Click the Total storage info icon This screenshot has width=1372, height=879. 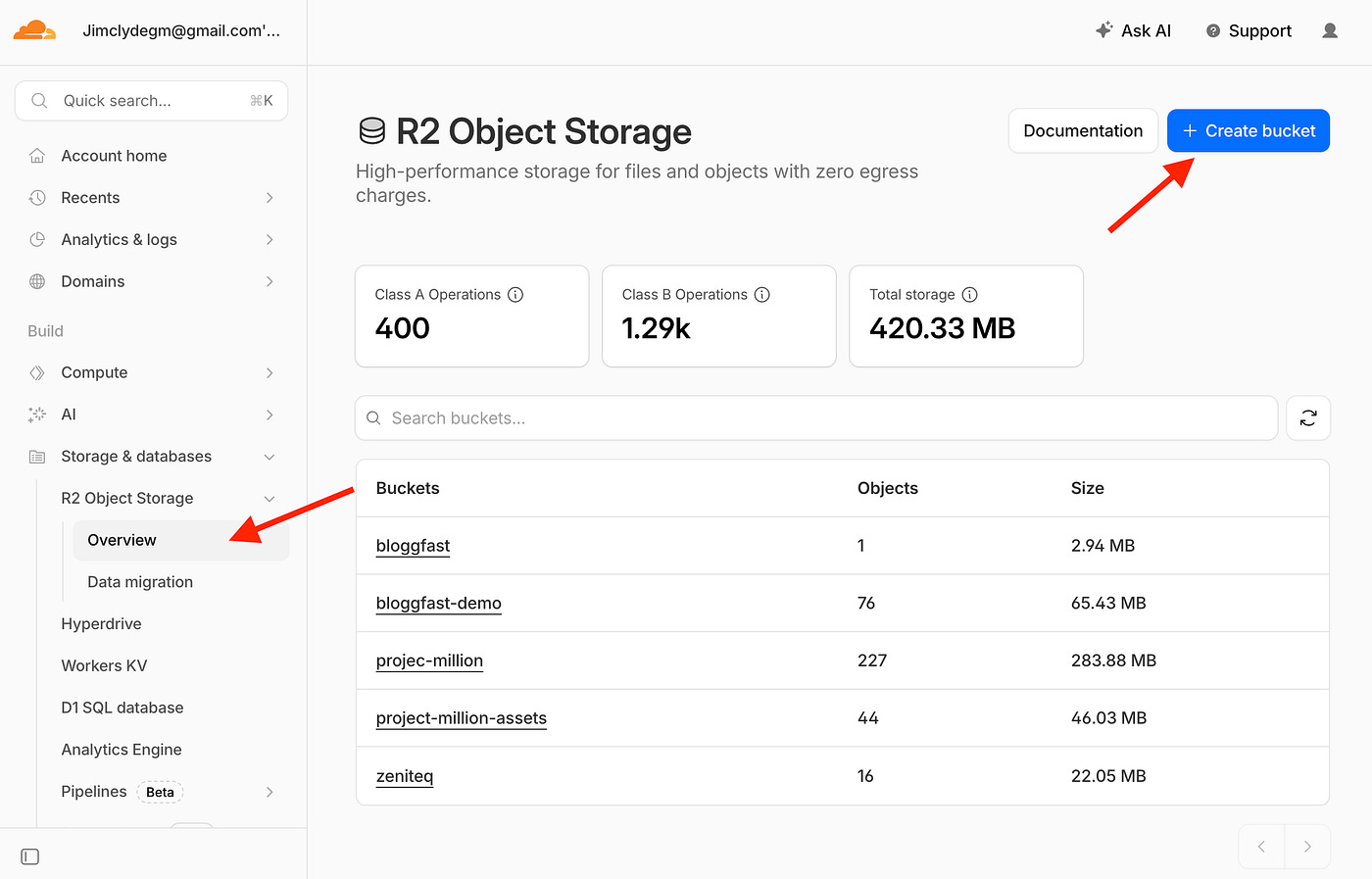click(x=969, y=294)
